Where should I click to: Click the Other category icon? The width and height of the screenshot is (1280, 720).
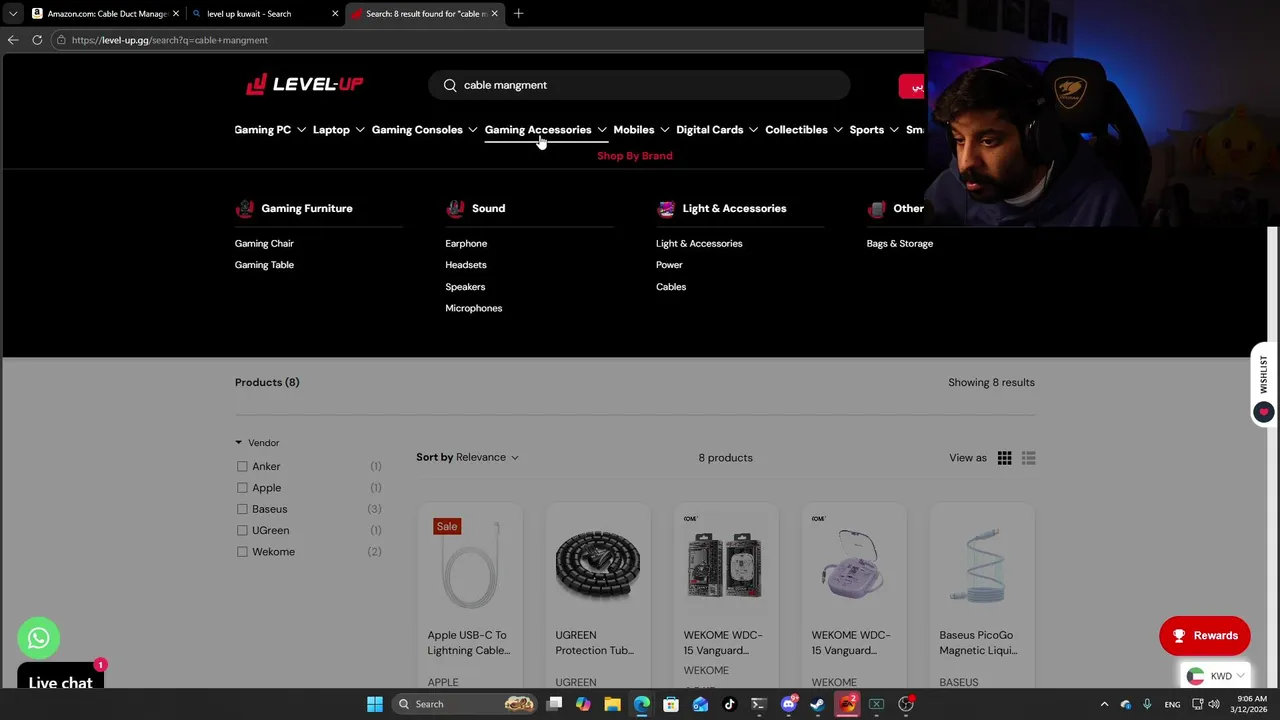[x=877, y=208]
